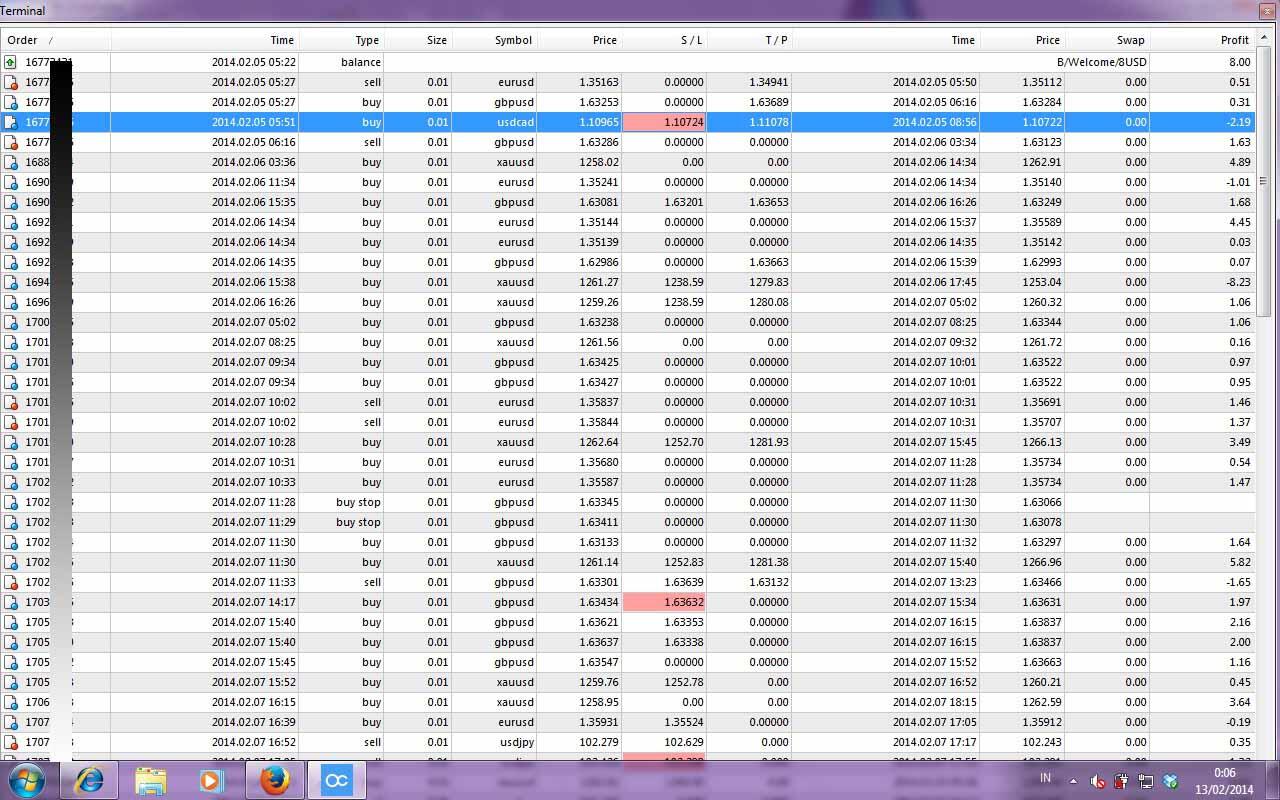The height and width of the screenshot is (800, 1280).
Task: Show hidden system tray icons
Action: pos(1073,781)
